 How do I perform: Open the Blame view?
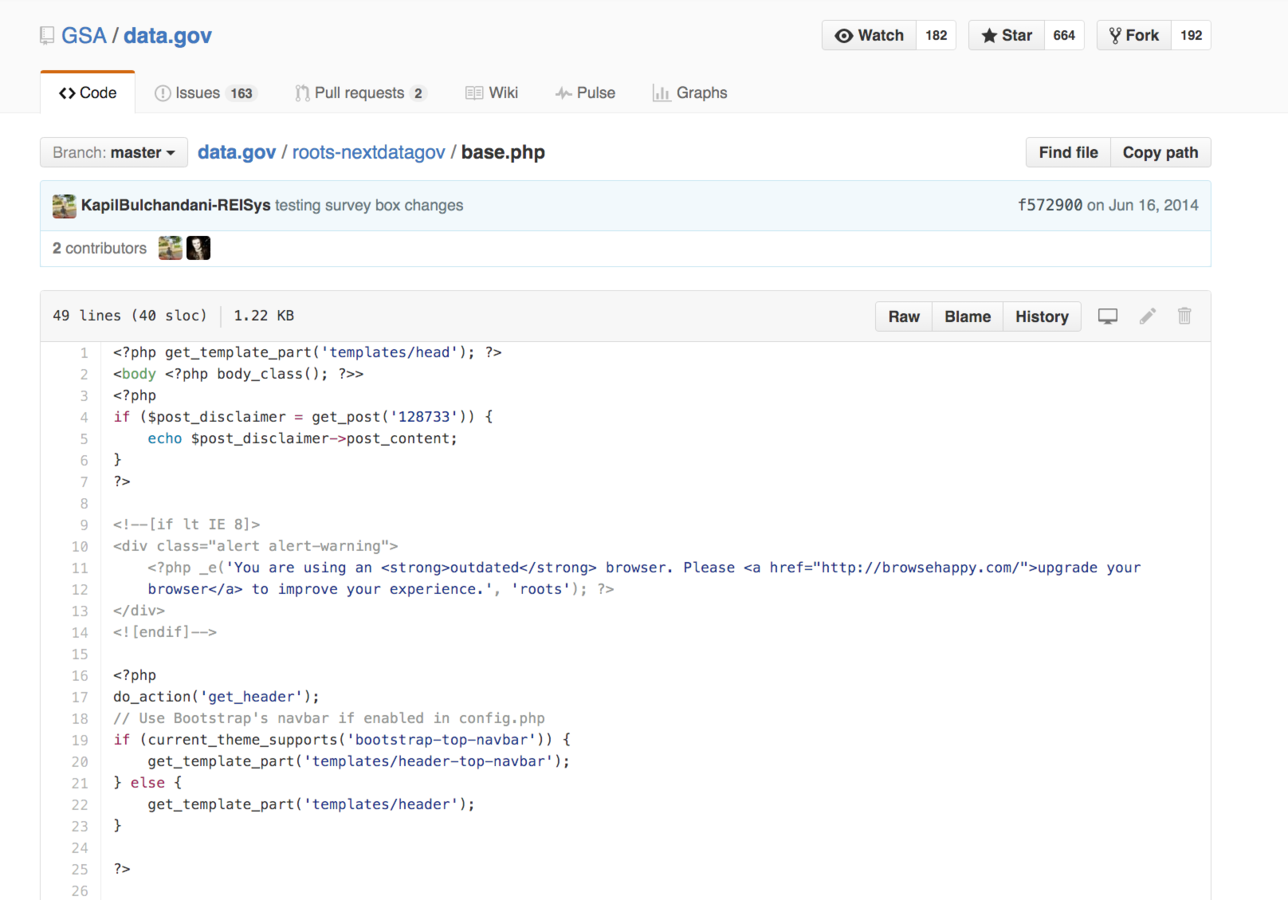(968, 316)
